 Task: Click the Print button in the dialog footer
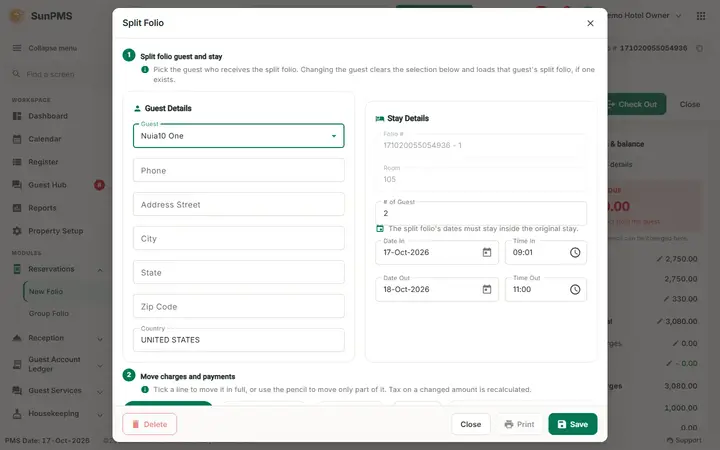pyautogui.click(x=519, y=424)
